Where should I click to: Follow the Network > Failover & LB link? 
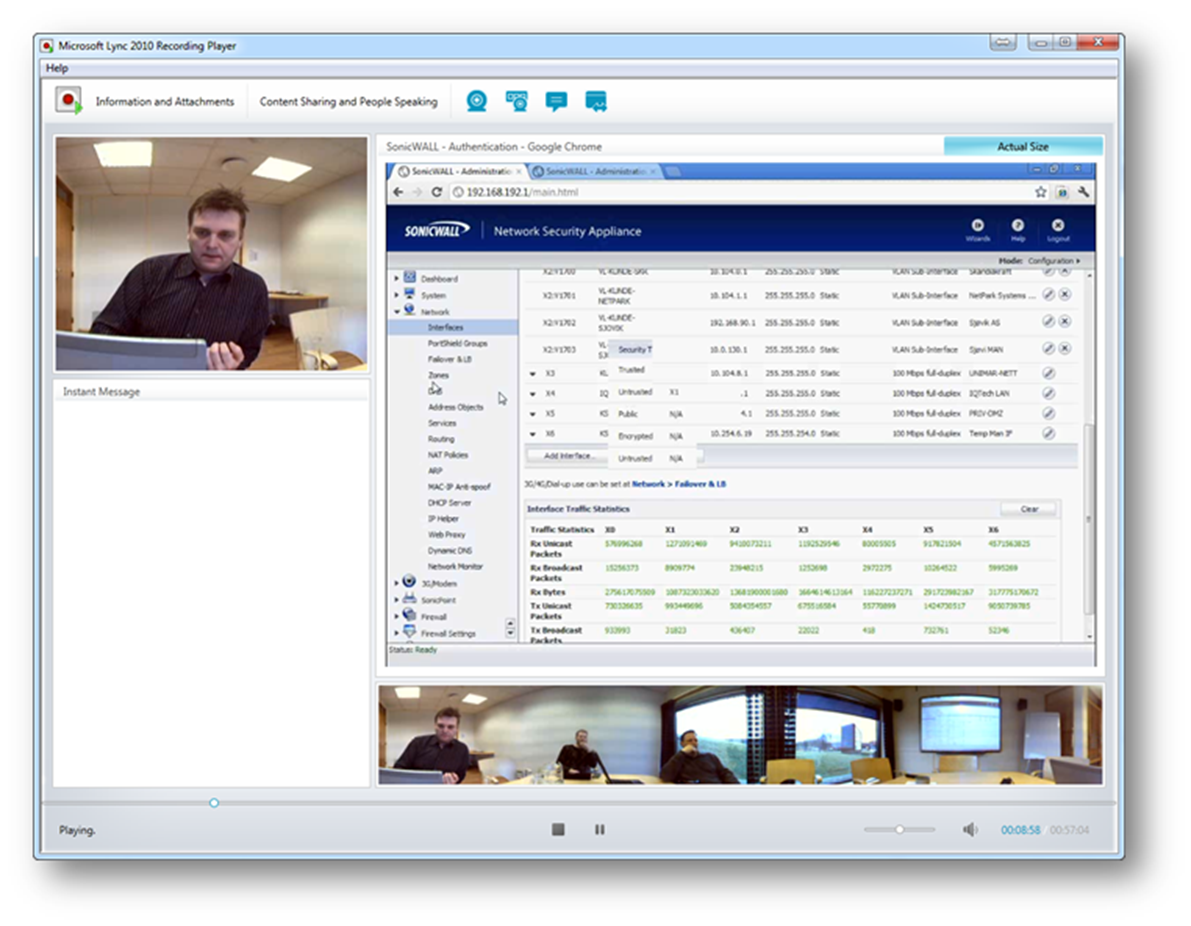678,484
